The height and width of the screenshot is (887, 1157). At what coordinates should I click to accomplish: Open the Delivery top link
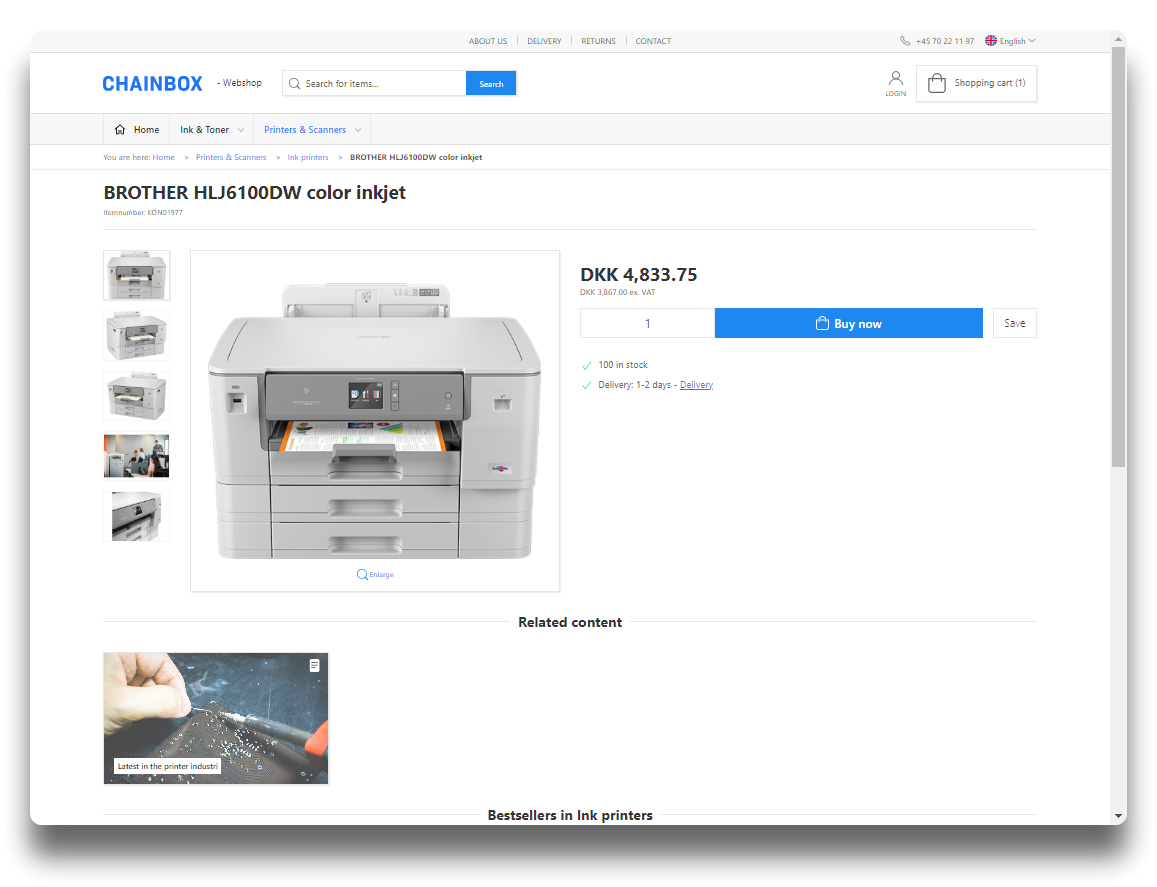tap(544, 41)
